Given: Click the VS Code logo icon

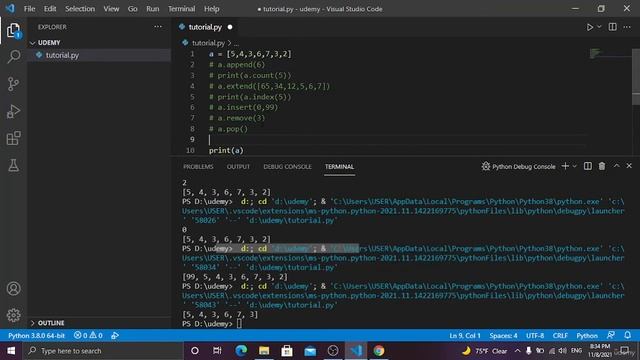Looking at the screenshot, I should click(x=10, y=8).
